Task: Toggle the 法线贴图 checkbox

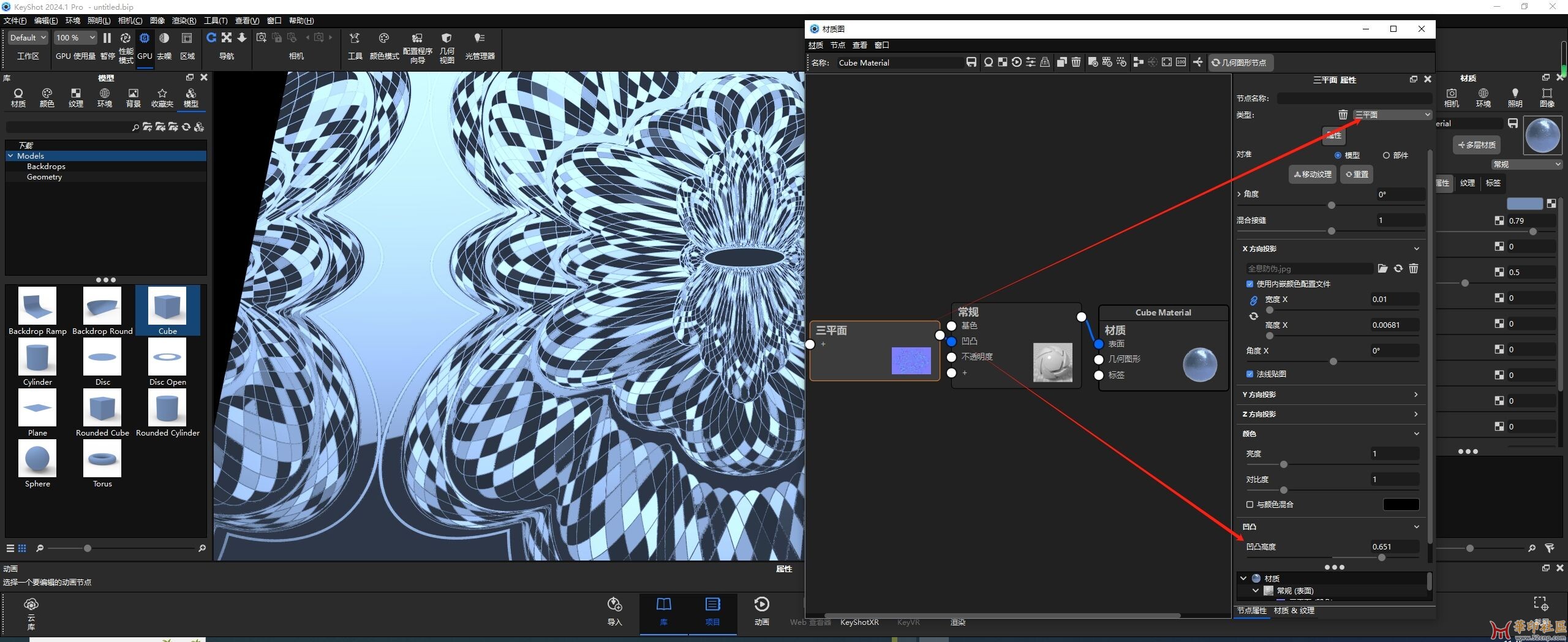Action: click(1249, 374)
